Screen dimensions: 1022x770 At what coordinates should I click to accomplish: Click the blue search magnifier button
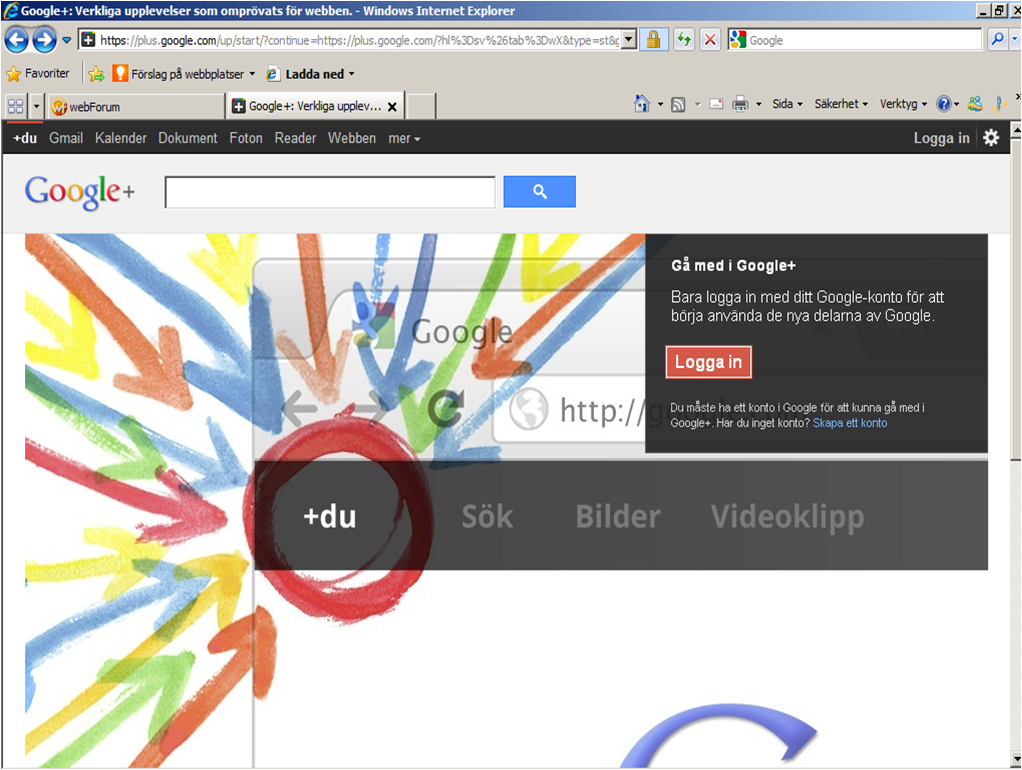[540, 192]
